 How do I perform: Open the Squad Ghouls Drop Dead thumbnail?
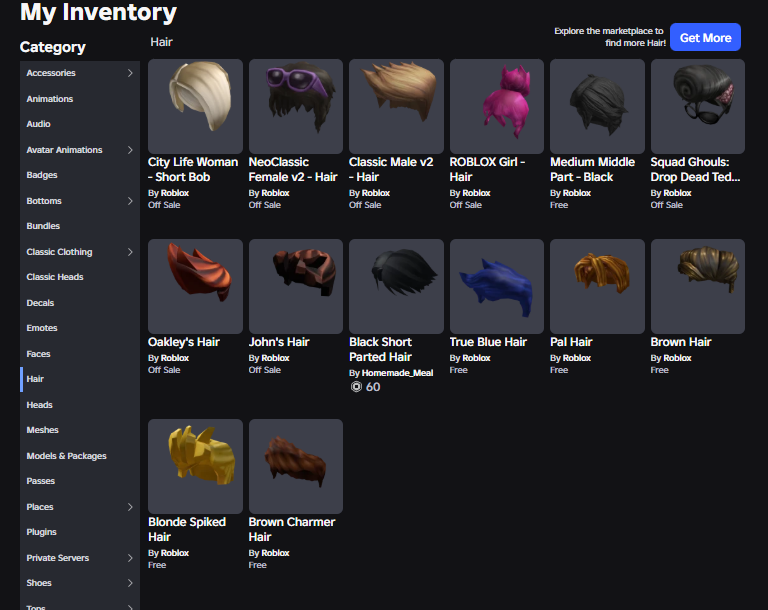pos(697,106)
